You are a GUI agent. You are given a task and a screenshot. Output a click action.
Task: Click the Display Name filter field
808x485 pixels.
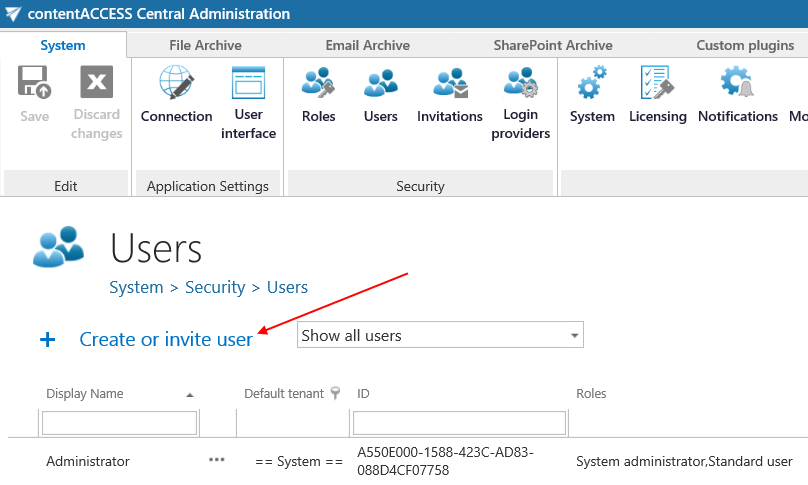tap(119, 424)
